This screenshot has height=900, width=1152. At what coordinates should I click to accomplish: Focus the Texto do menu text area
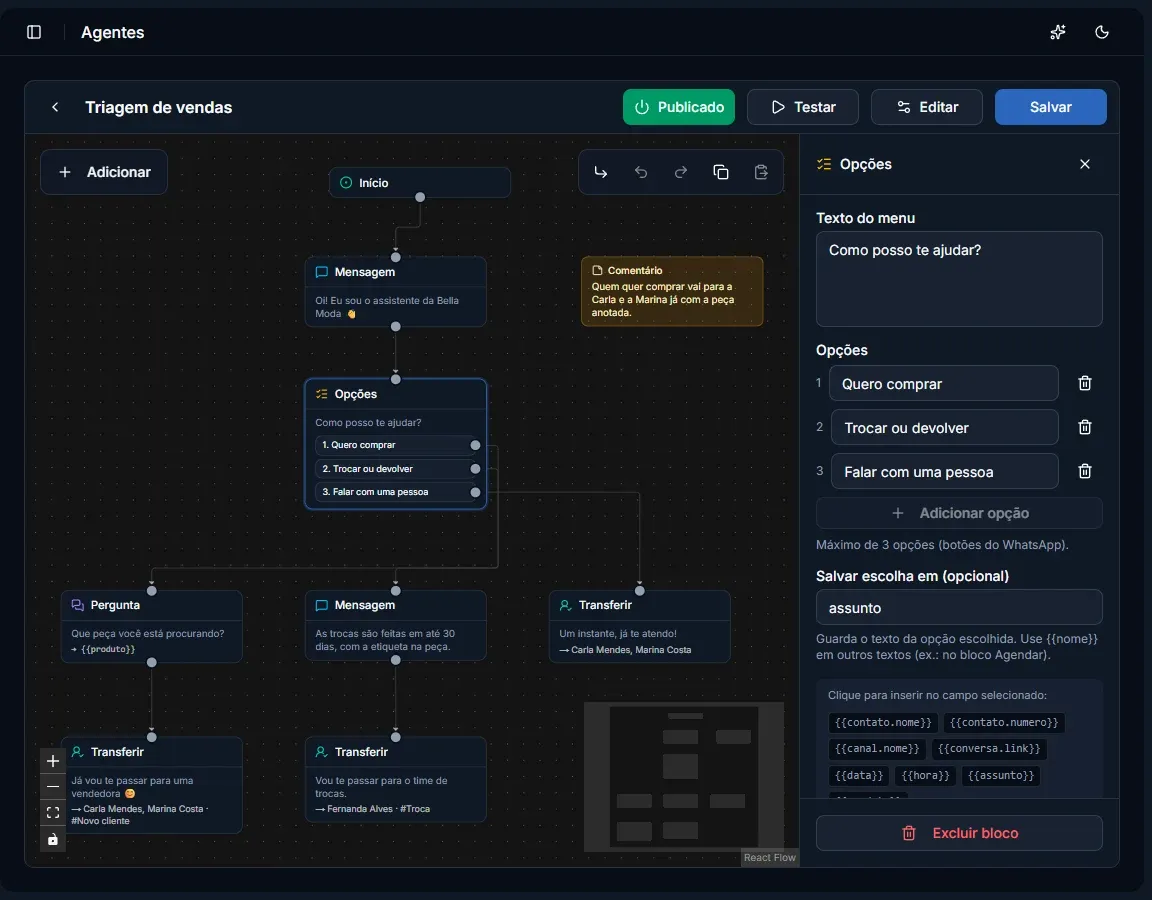(x=960, y=279)
